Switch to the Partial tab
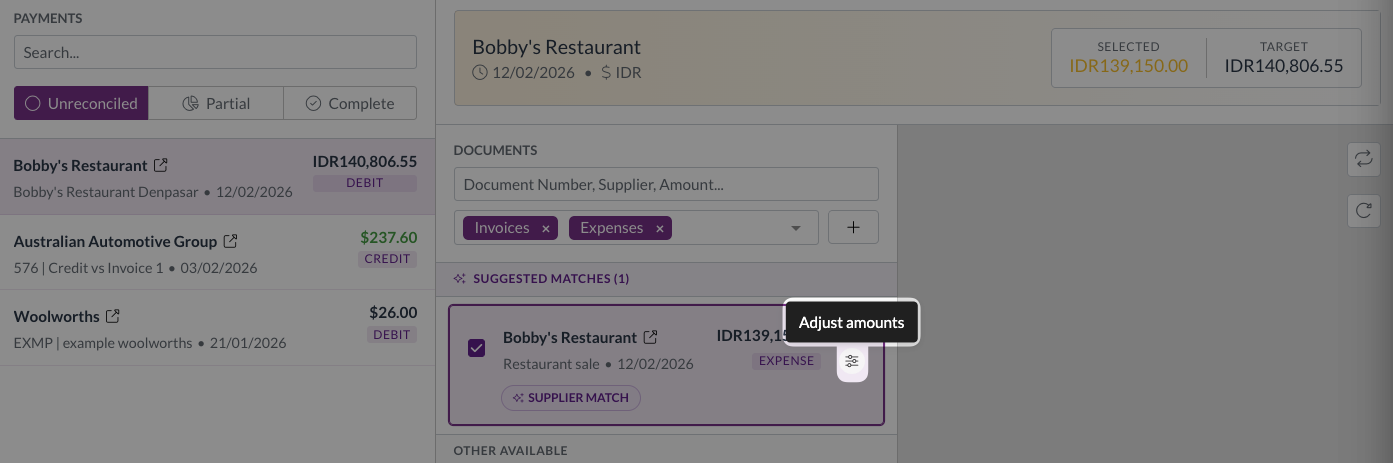The width and height of the screenshot is (1393, 463). (216, 103)
